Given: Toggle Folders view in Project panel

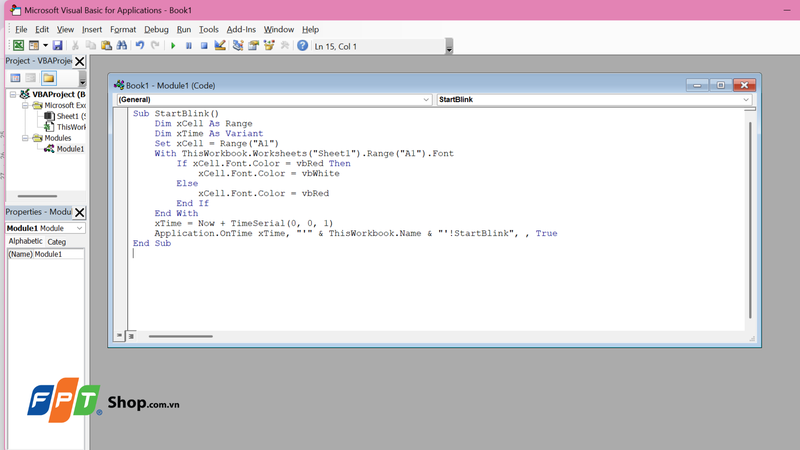Looking at the screenshot, I should coord(48,78).
